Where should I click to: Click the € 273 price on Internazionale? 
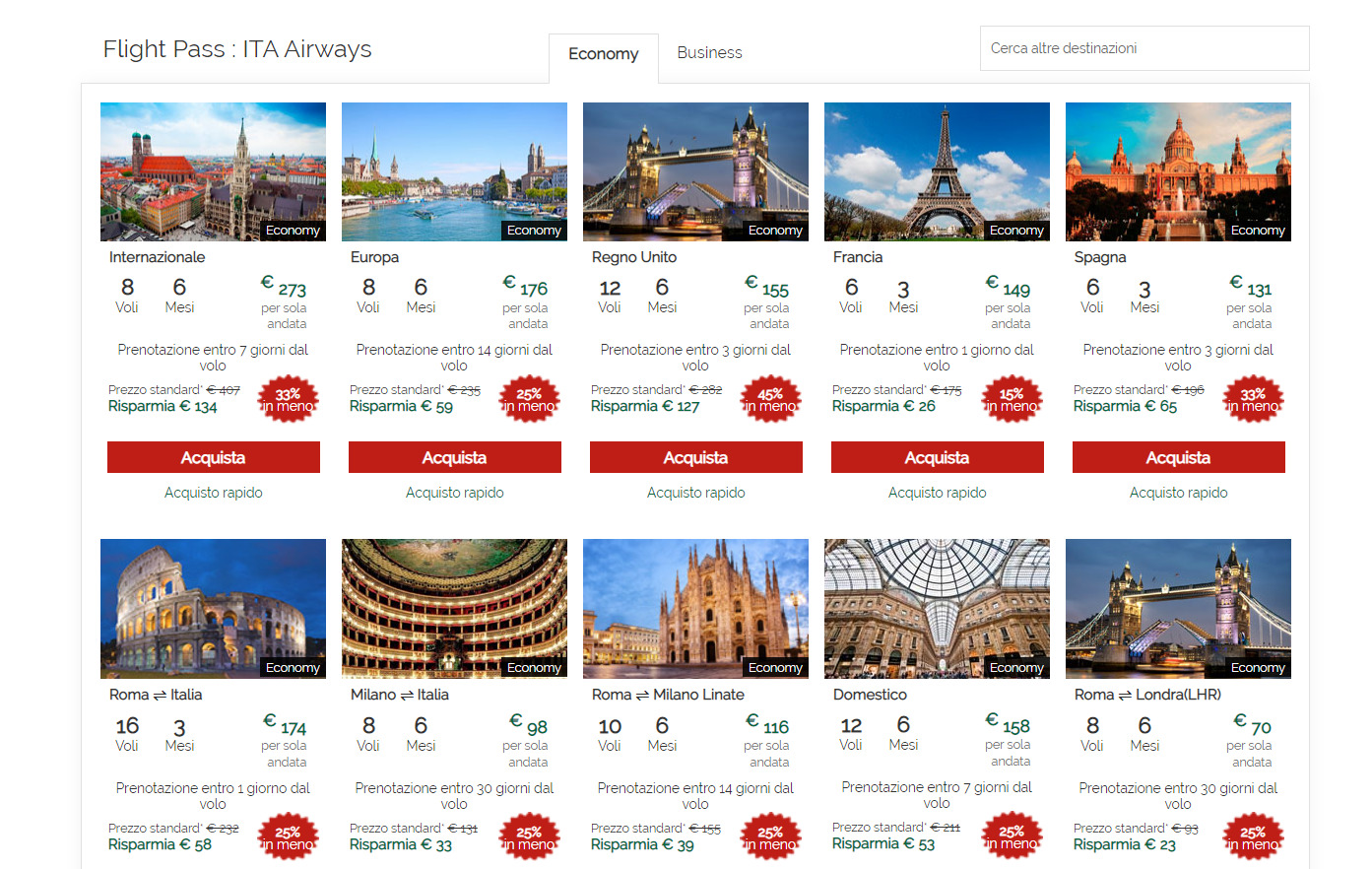pyautogui.click(x=284, y=287)
